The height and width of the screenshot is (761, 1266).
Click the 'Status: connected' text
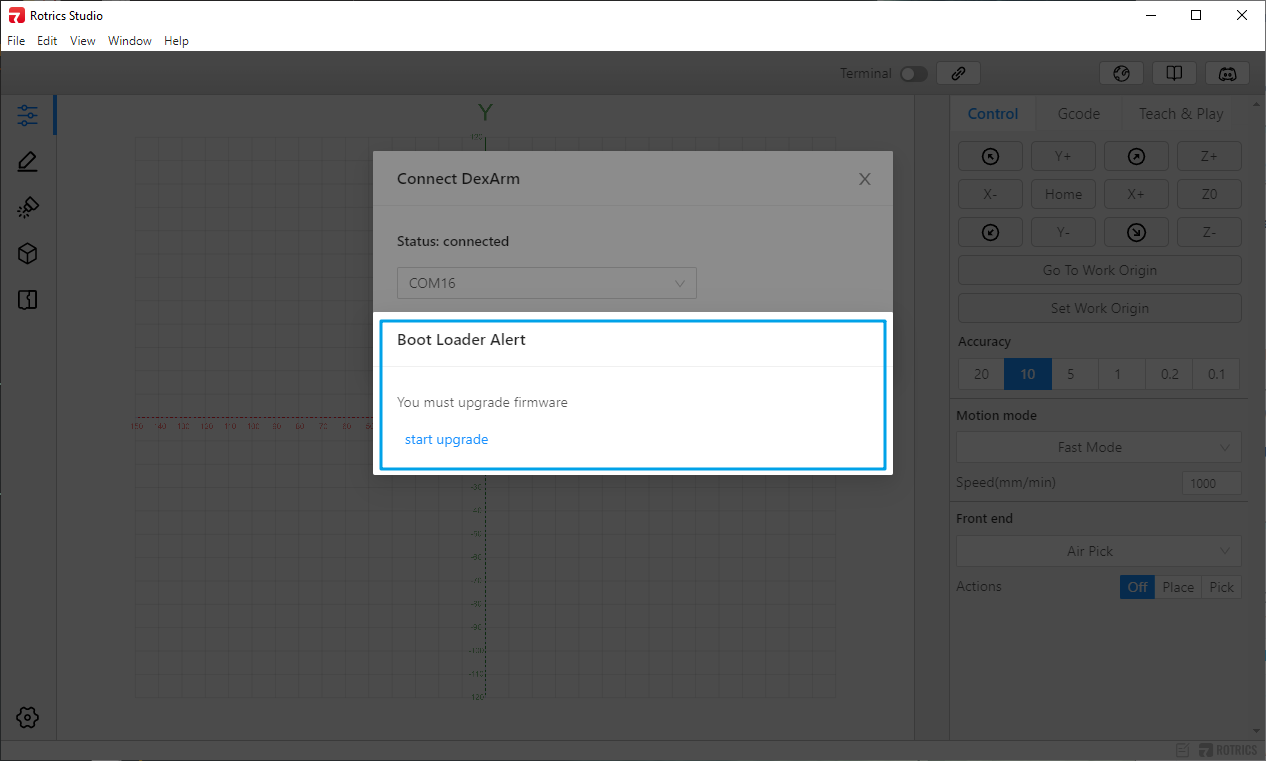(x=453, y=241)
